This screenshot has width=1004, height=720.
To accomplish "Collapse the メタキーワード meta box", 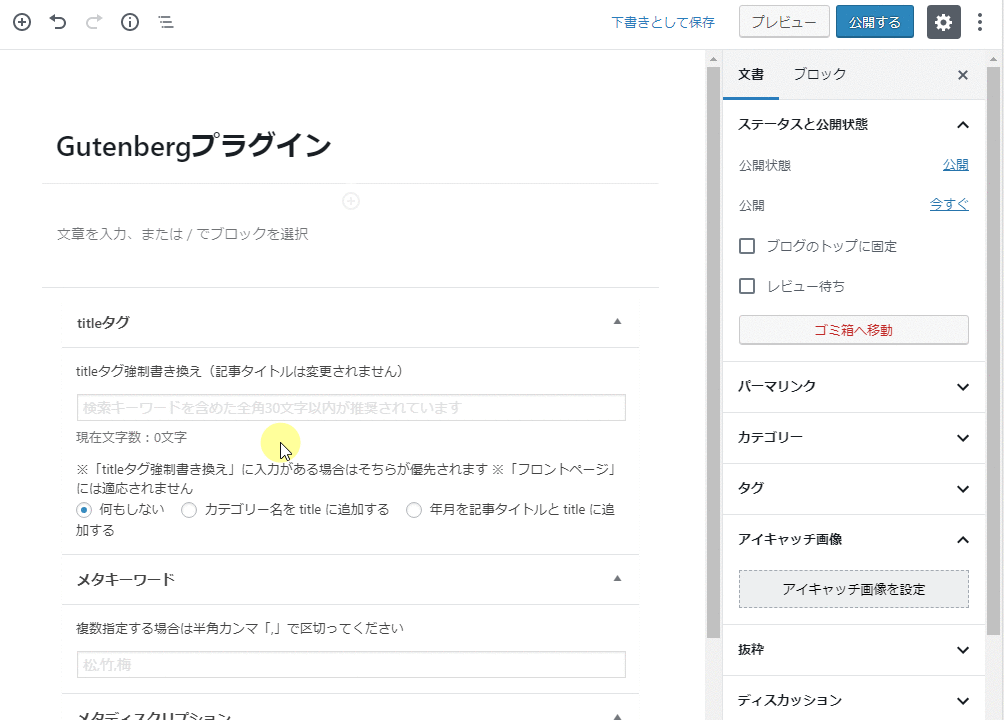I will coord(617,578).
